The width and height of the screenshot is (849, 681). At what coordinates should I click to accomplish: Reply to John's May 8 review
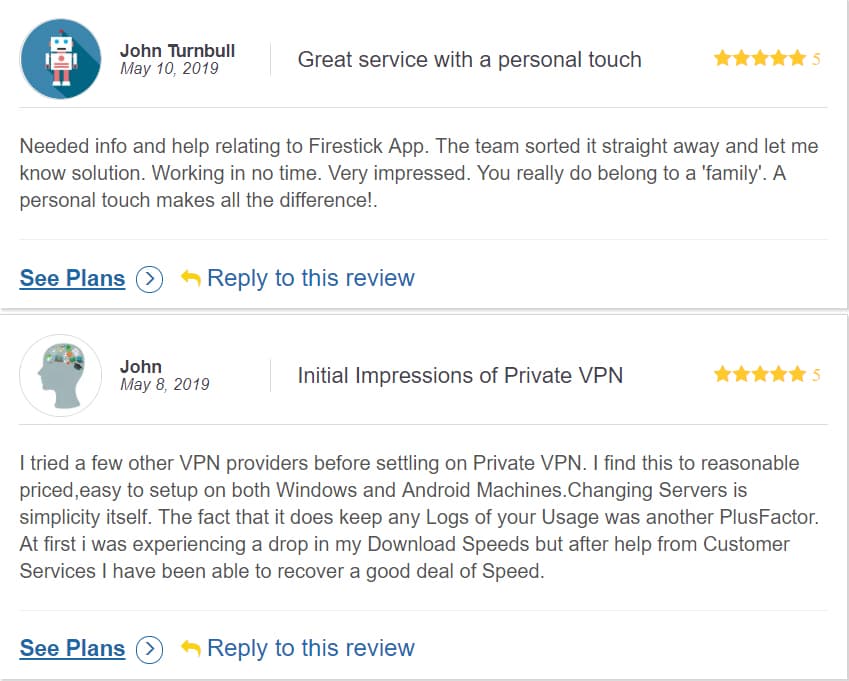[310, 648]
